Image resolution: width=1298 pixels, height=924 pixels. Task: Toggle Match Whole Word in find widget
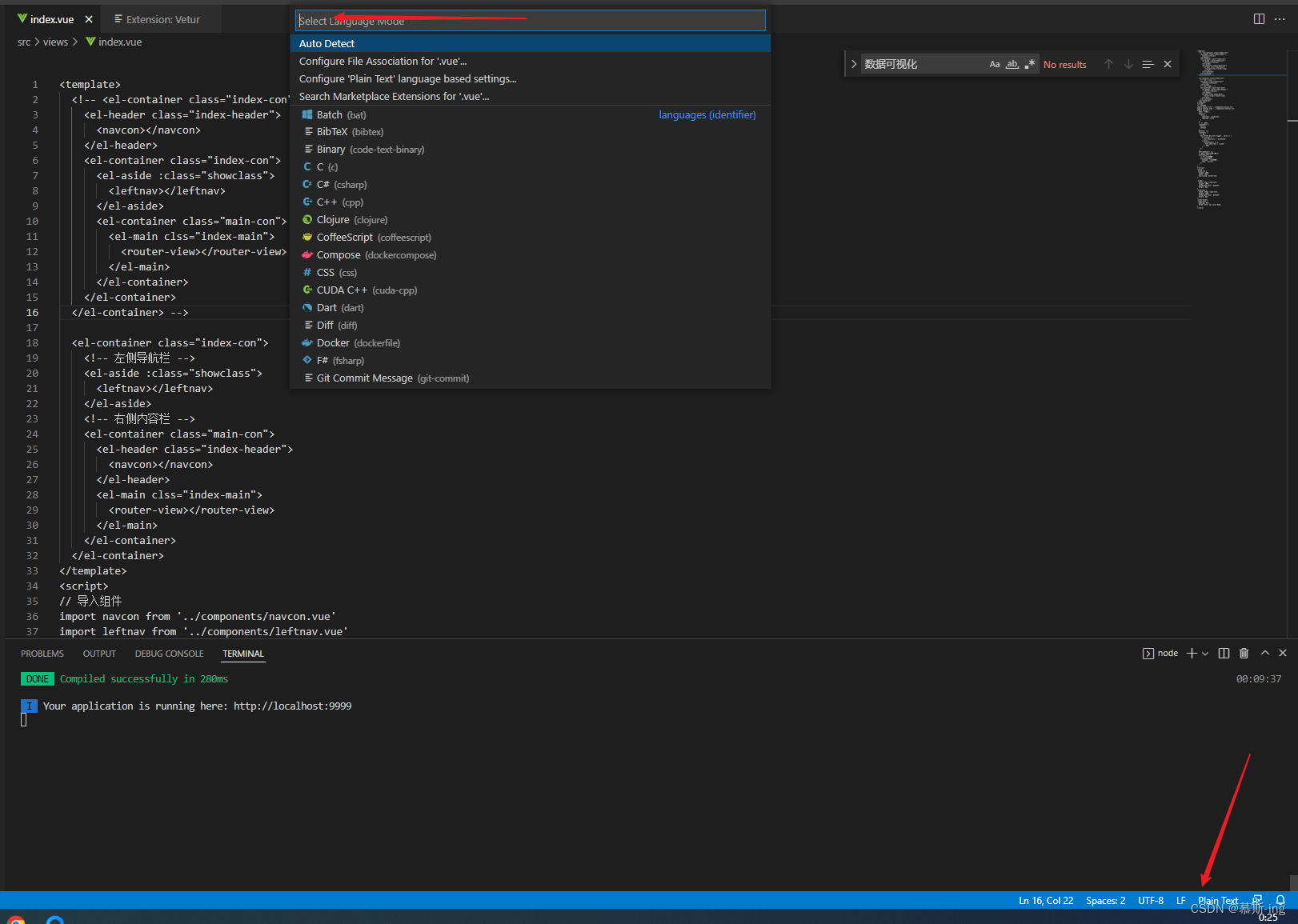1012,64
